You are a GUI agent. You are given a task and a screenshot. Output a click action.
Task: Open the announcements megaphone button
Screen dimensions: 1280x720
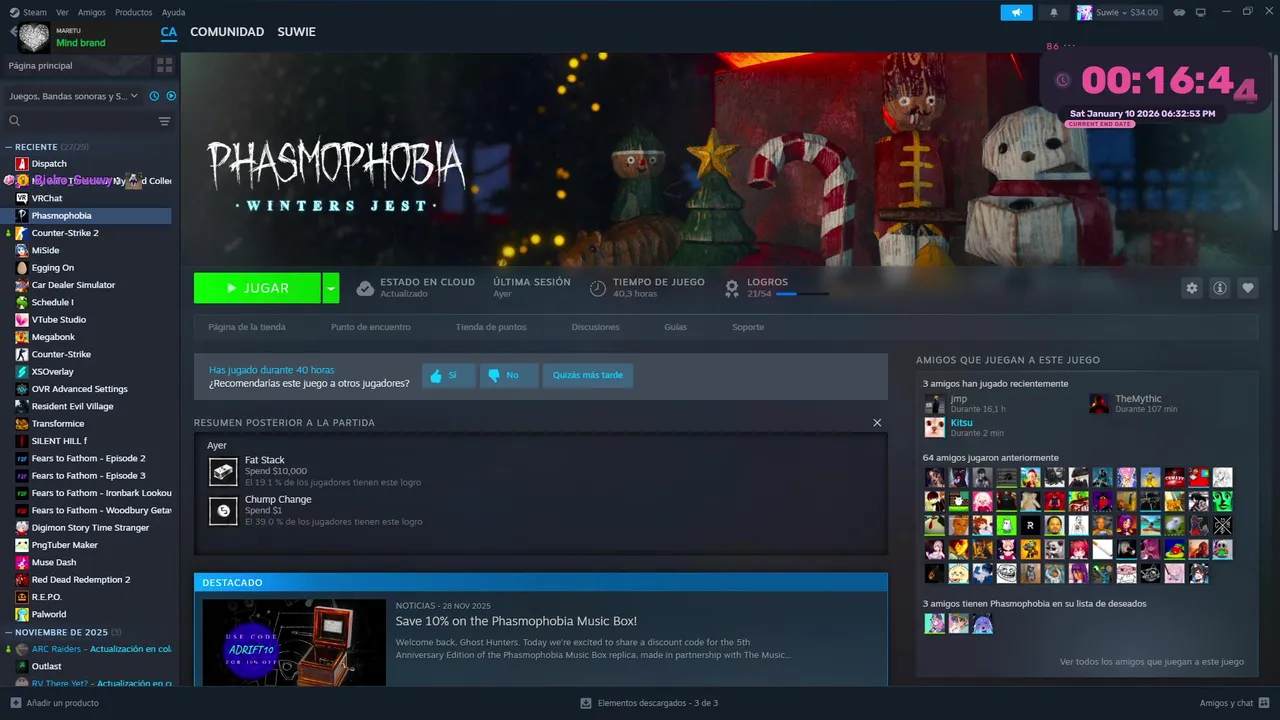click(x=1016, y=12)
